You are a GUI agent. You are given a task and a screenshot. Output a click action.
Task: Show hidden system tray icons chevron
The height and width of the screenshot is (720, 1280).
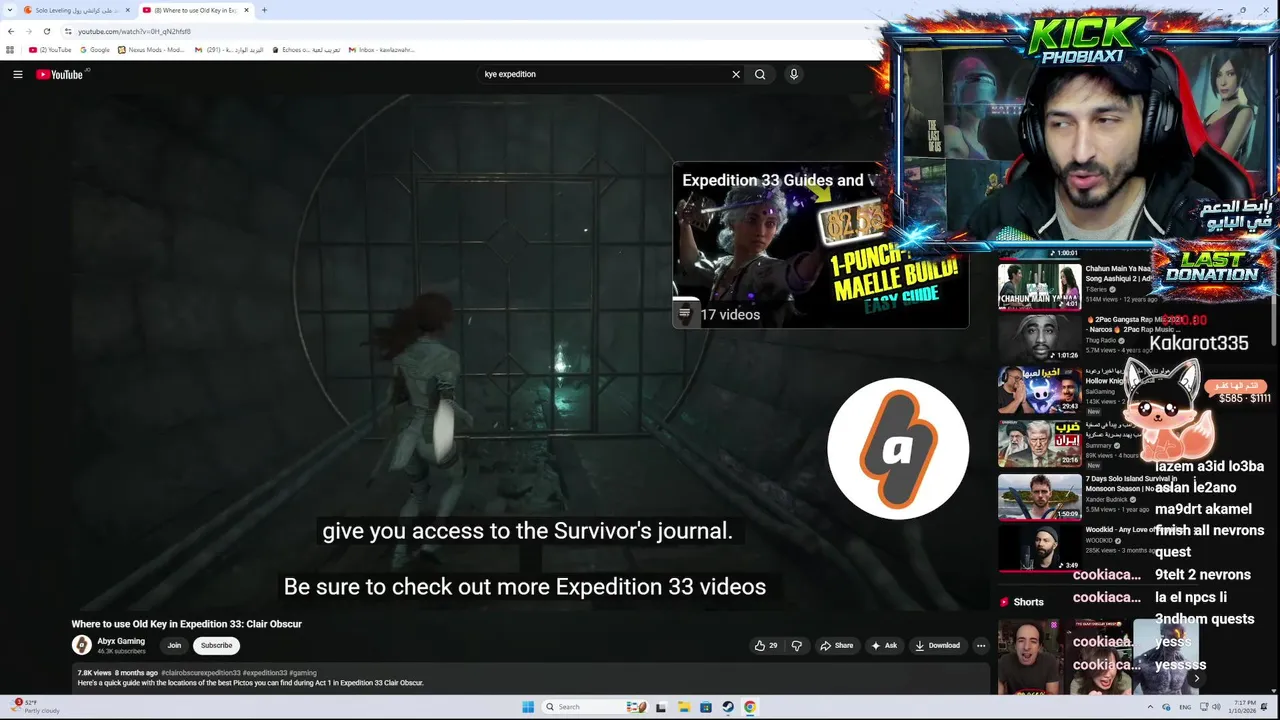click(x=1149, y=707)
